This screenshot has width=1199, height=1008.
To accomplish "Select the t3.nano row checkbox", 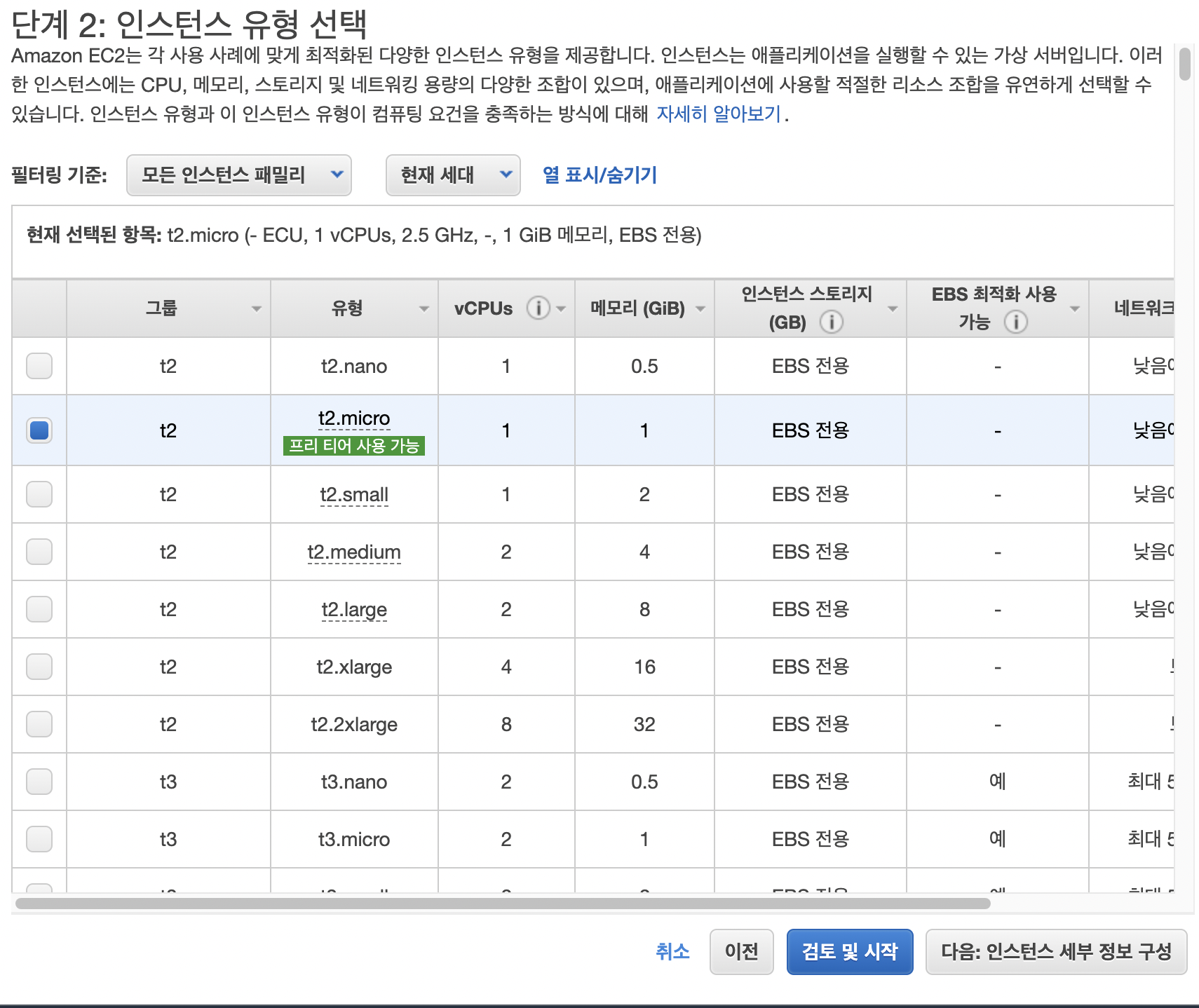I will (39, 782).
